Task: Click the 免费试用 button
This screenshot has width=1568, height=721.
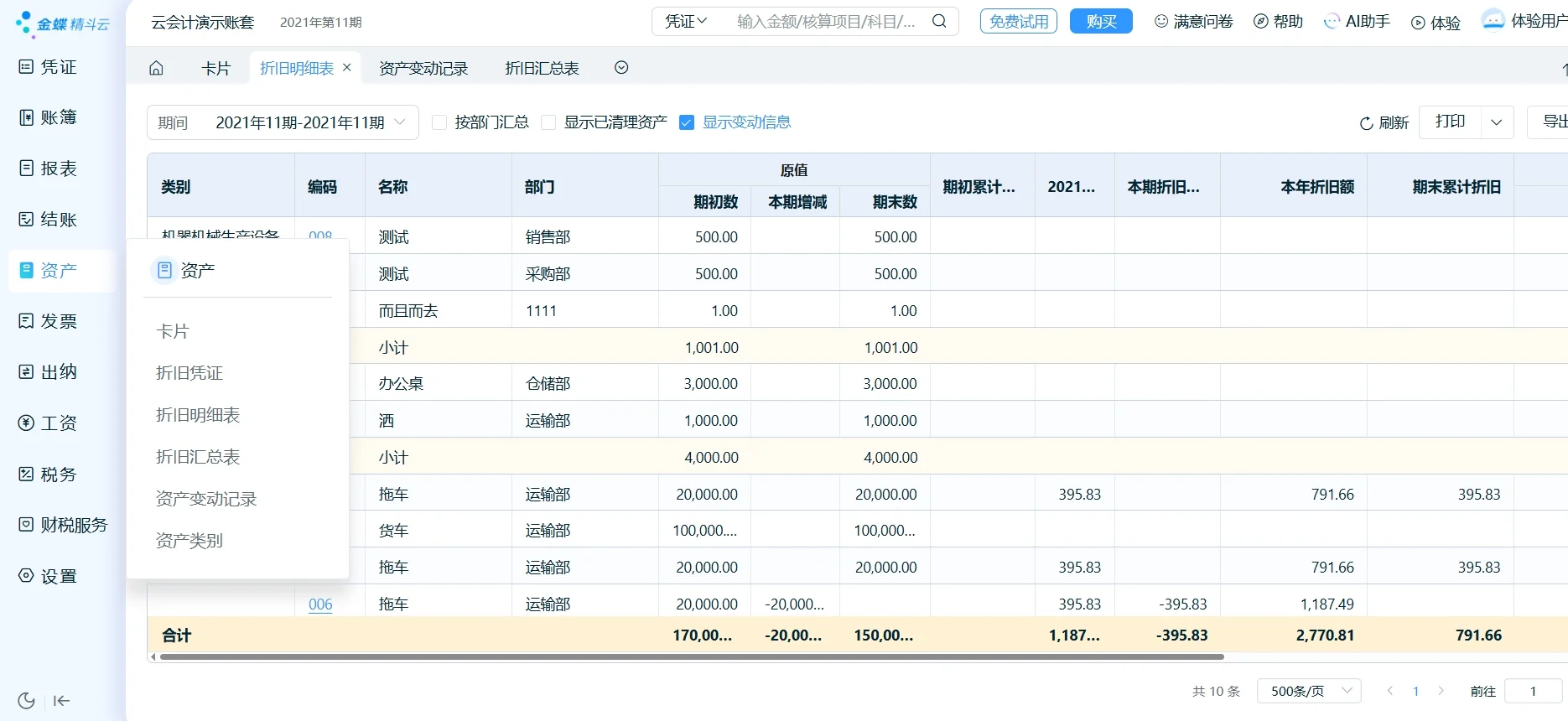Action: pyautogui.click(x=1019, y=21)
